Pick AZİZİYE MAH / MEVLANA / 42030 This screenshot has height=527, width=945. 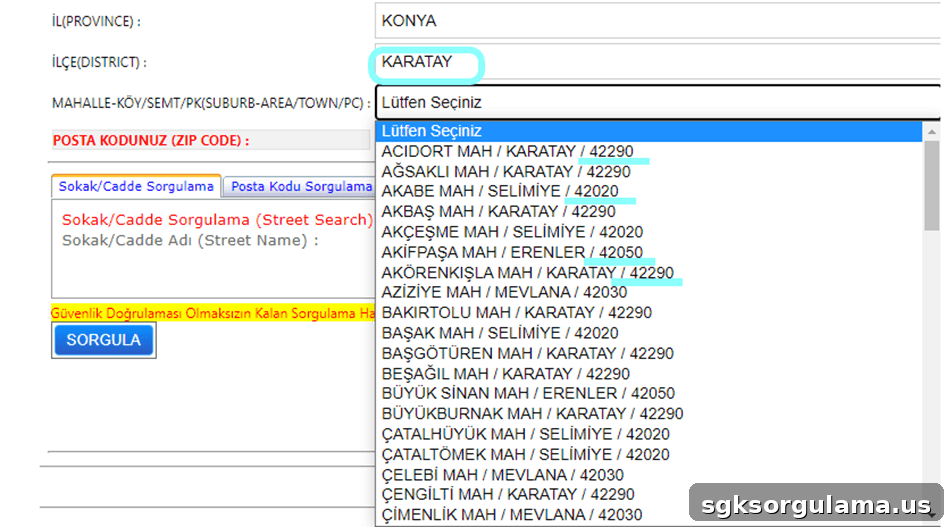[649, 293]
